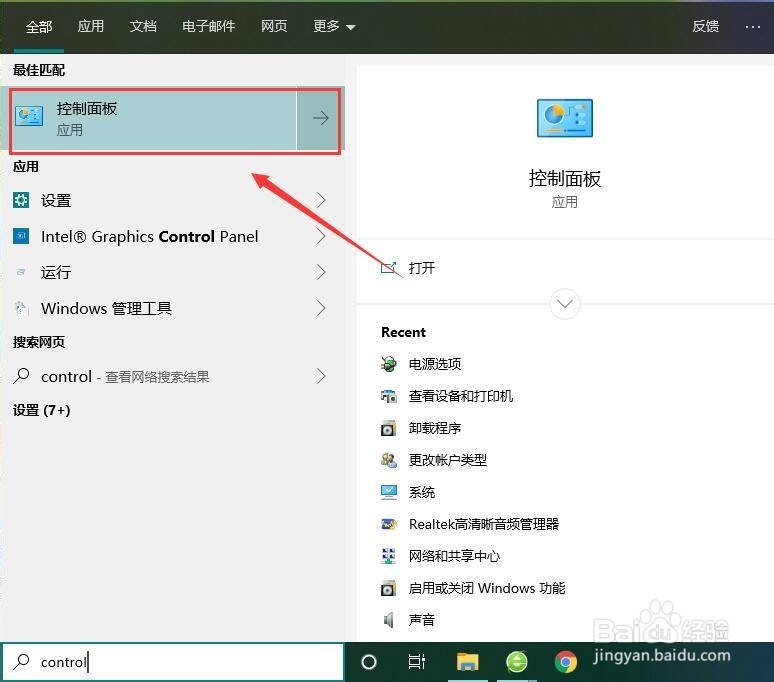This screenshot has width=774, height=682.
Task: Open the 更多 dropdown menu
Action: (x=334, y=26)
